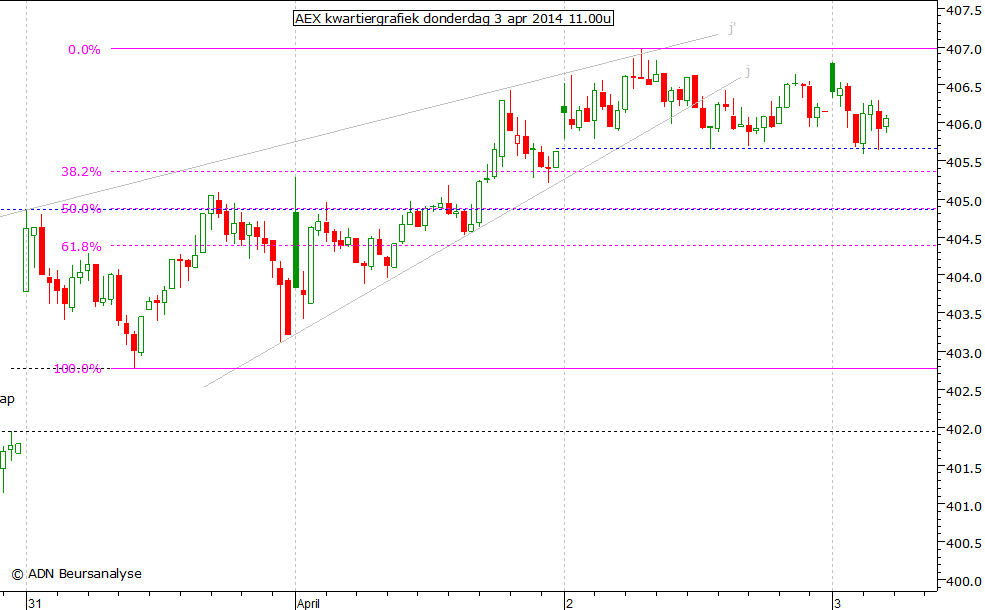985x610 pixels.
Task: Click the 405.5 price axis label
Action: 964,163
